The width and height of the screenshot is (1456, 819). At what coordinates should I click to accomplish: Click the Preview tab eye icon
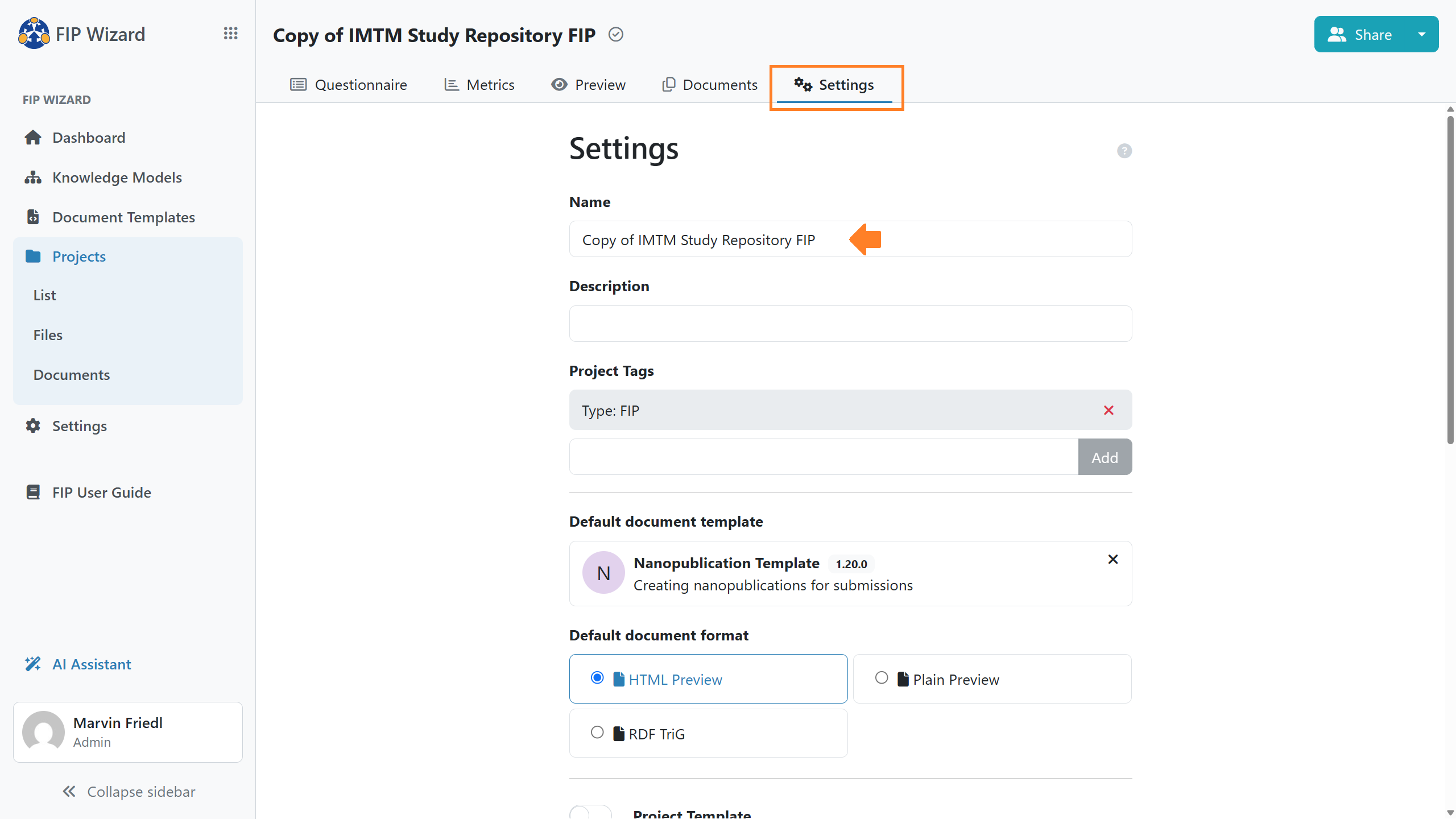[x=559, y=85]
